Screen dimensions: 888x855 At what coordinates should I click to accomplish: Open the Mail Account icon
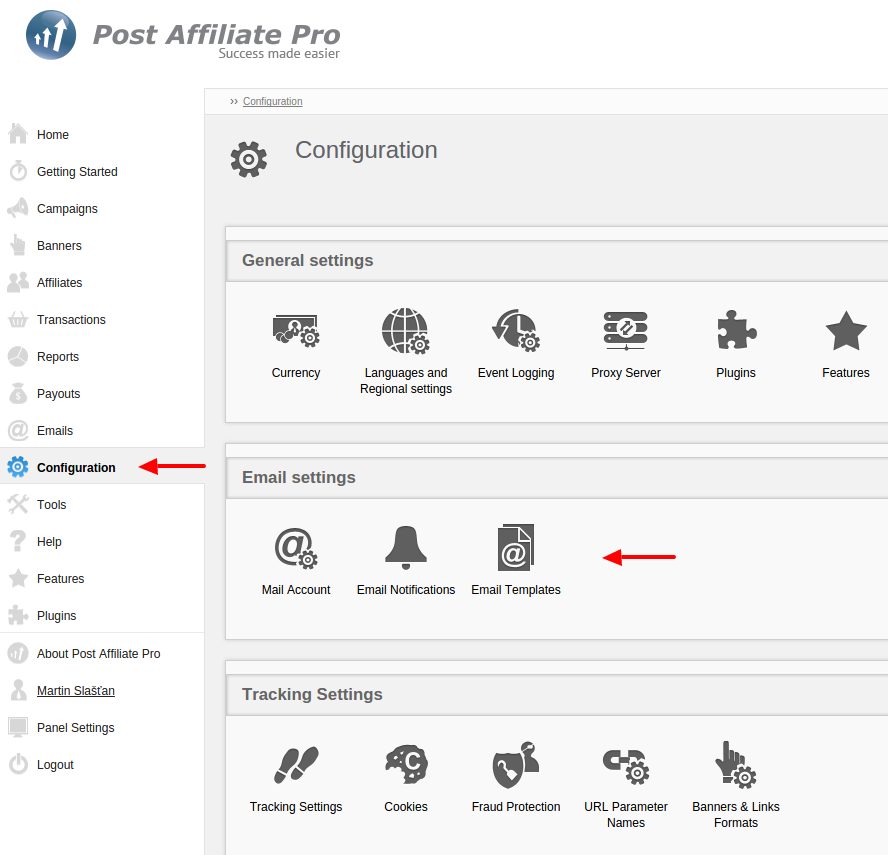pyautogui.click(x=296, y=548)
